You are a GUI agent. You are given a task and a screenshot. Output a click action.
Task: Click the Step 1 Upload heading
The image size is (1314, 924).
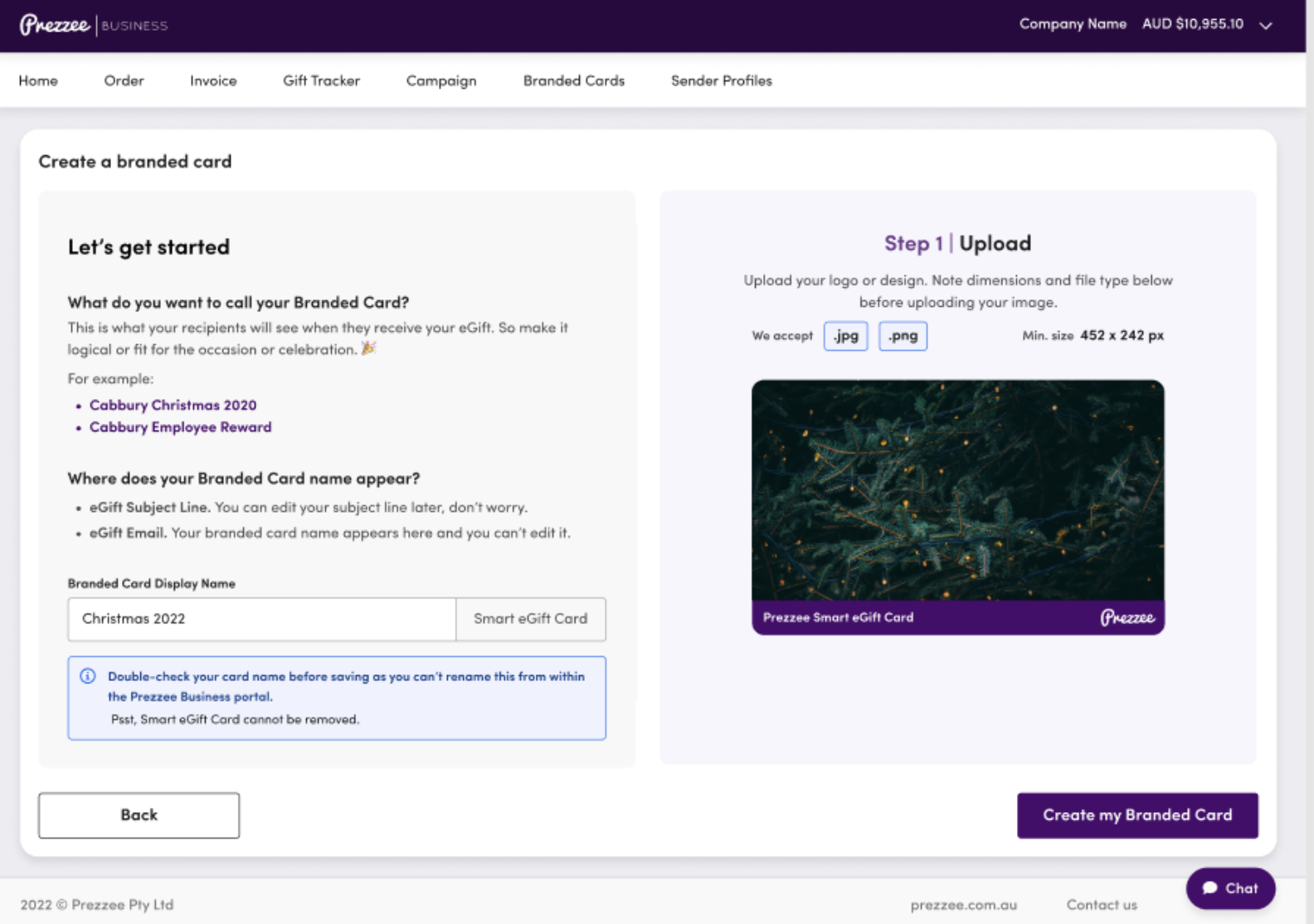958,243
